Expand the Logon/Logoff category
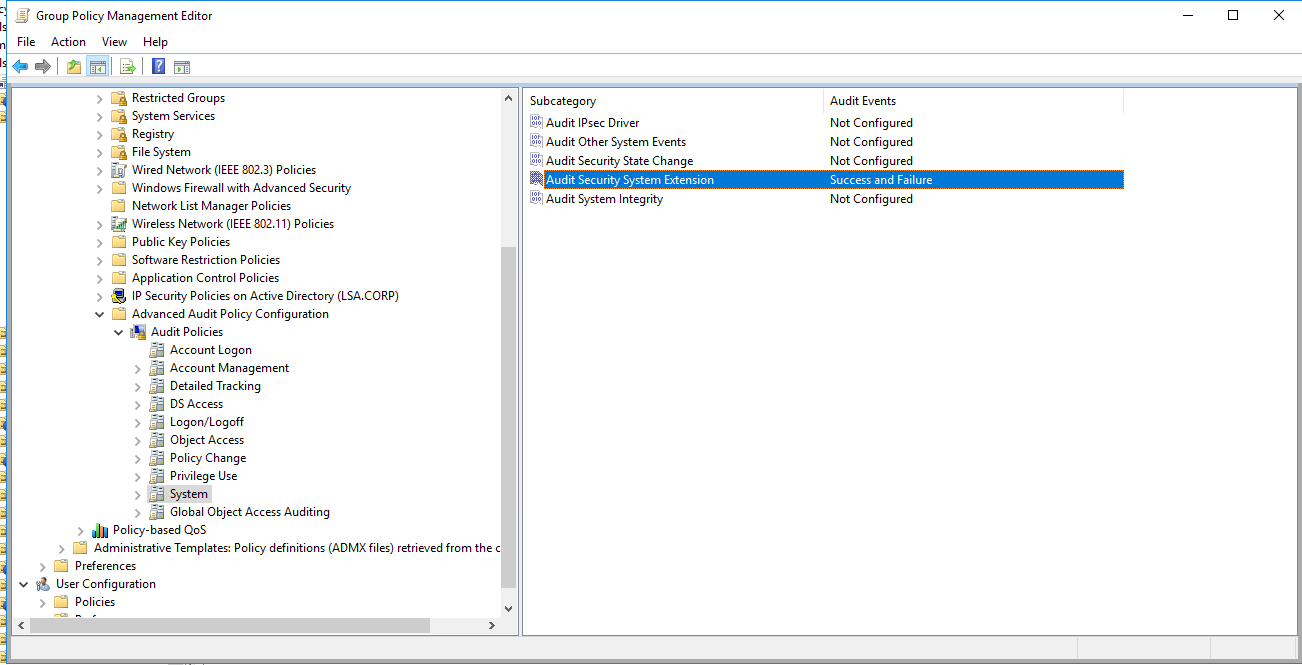1302x665 pixels. tap(138, 422)
